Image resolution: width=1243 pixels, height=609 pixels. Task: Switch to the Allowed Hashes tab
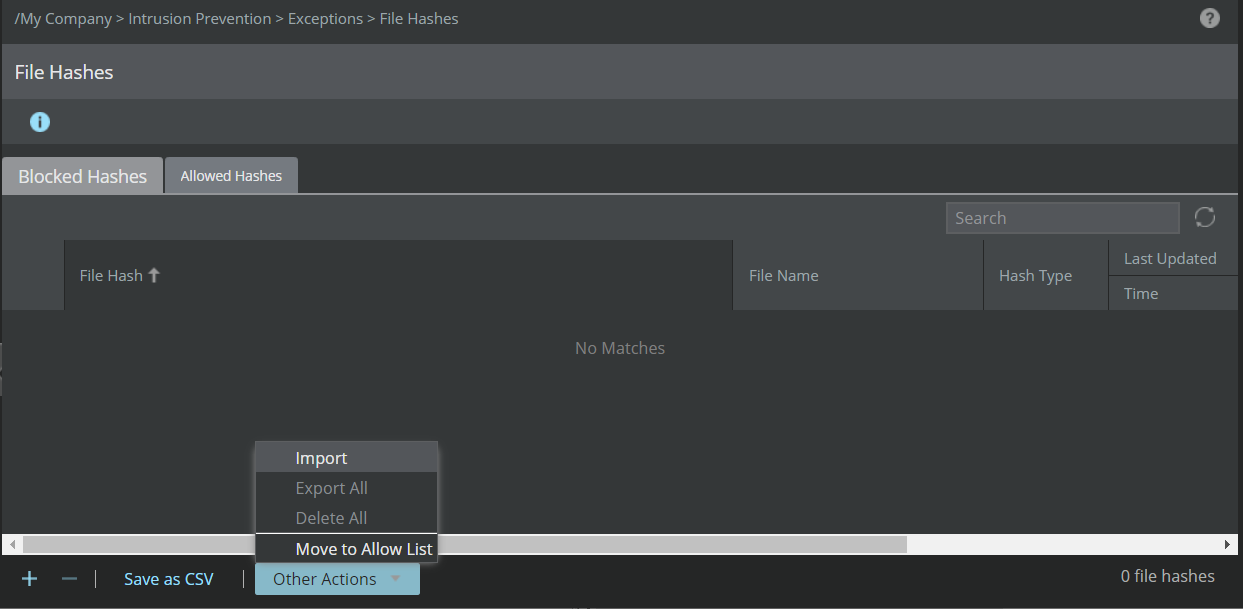tap(231, 176)
